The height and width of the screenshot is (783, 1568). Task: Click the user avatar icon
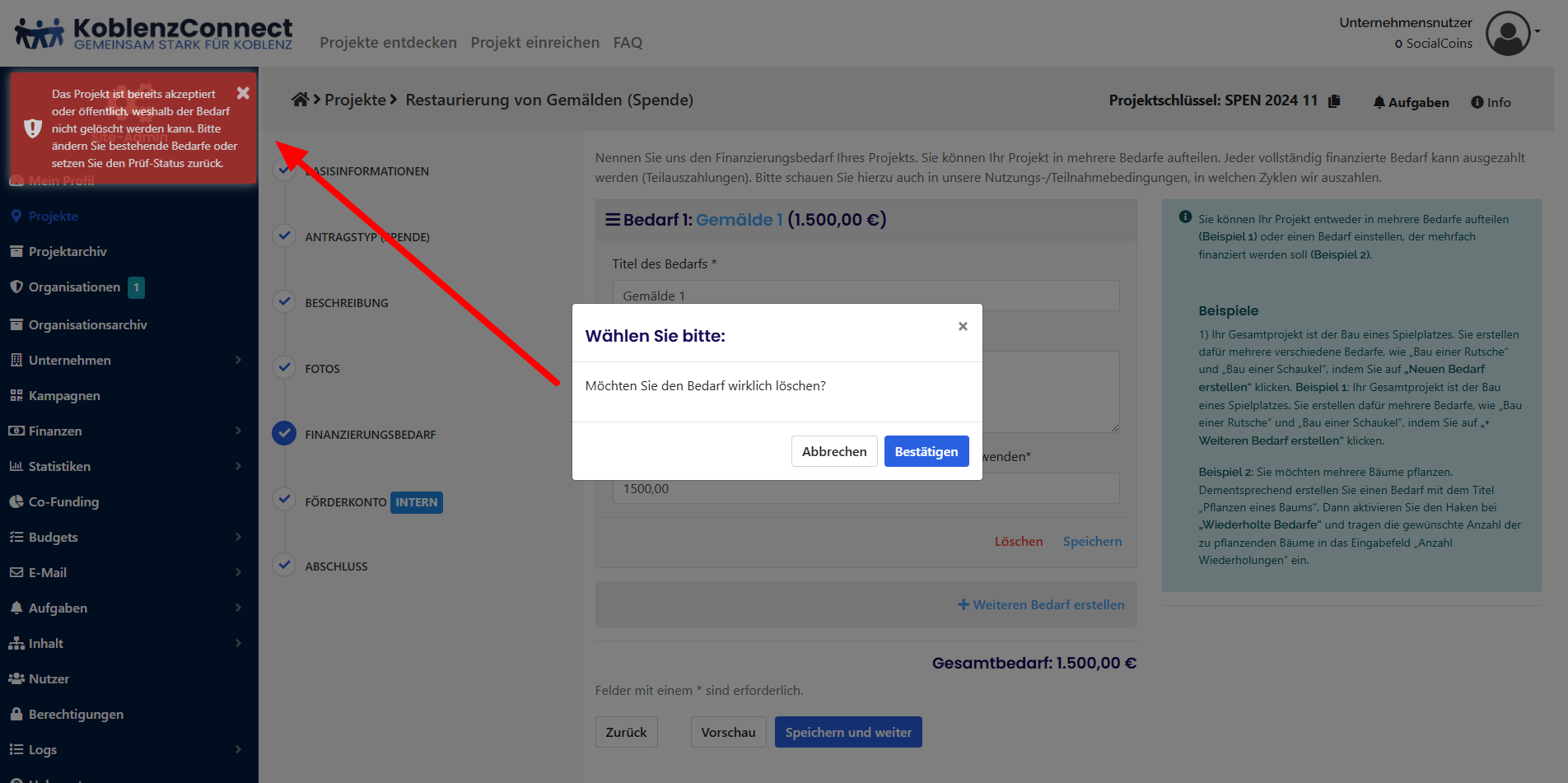[x=1507, y=33]
